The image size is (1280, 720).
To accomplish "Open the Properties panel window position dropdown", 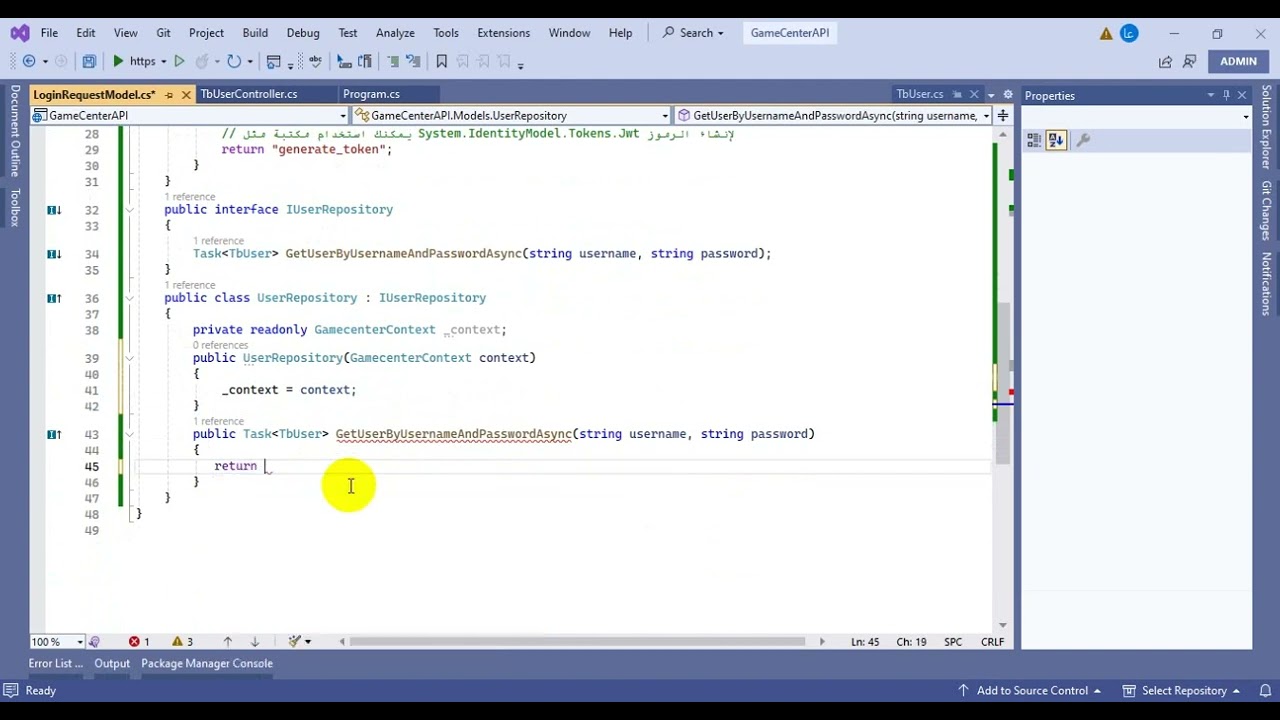I will (x=1210, y=95).
